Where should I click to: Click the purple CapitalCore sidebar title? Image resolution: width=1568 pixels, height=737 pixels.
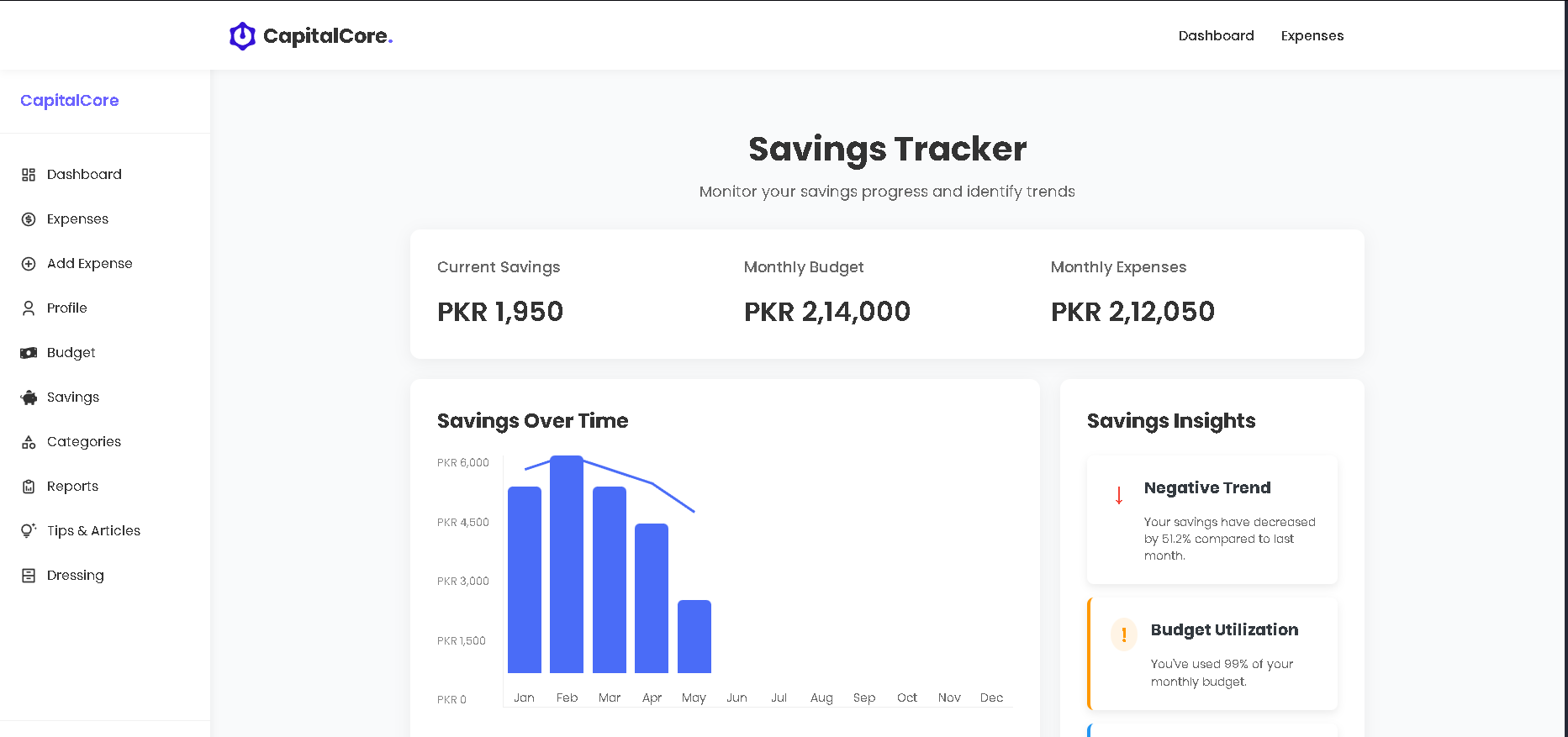(70, 101)
